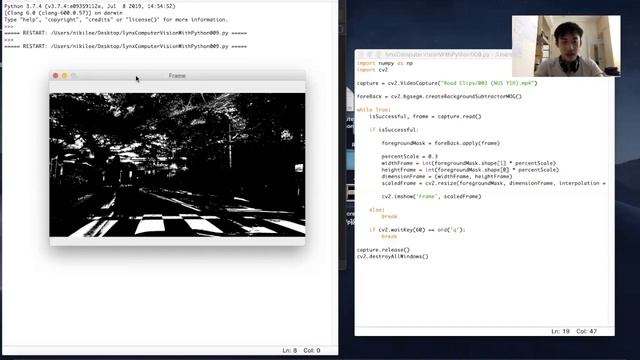Click the editor window title "lynxComputerVisionWithPython009.py"
Viewport: 640px width, 360px height.
pyautogui.click(x=437, y=54)
